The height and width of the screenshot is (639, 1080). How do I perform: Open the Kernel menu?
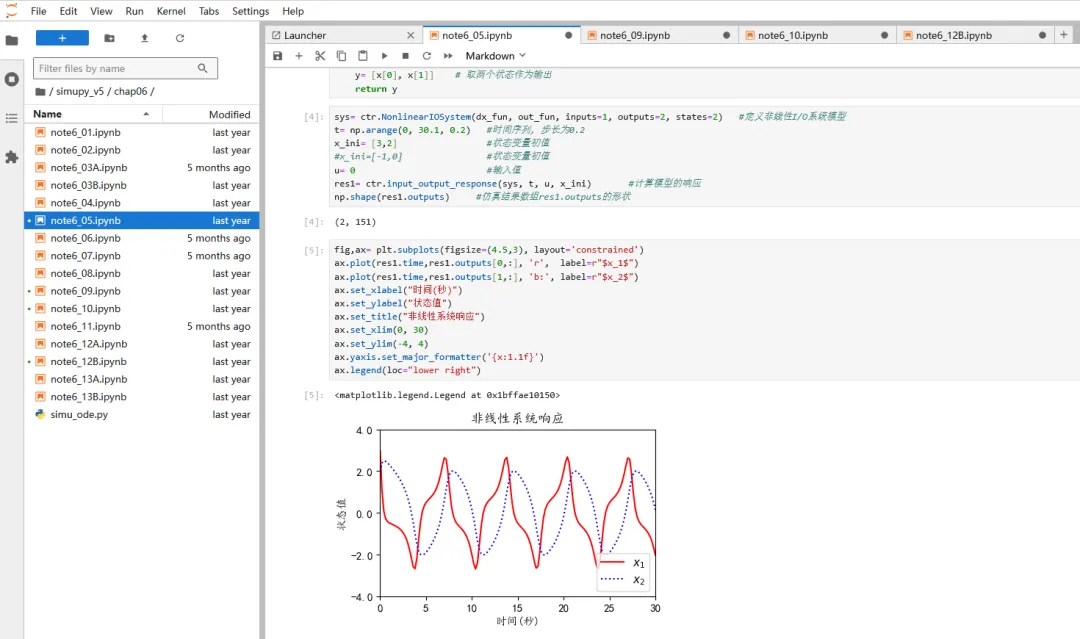pyautogui.click(x=171, y=11)
